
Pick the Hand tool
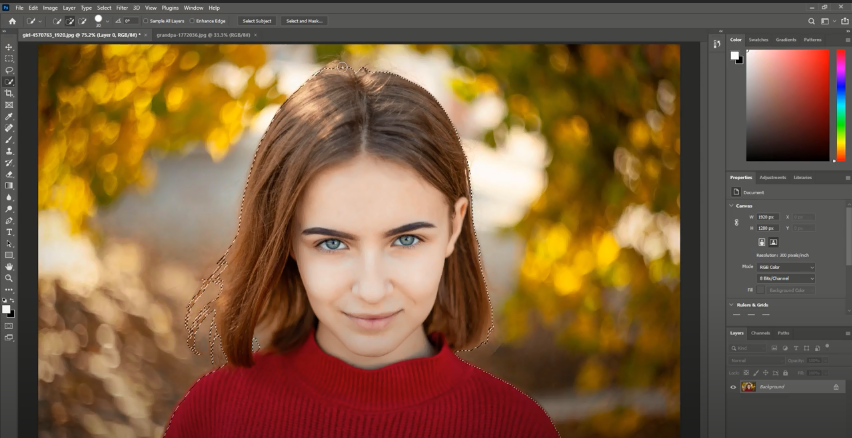click(9, 267)
